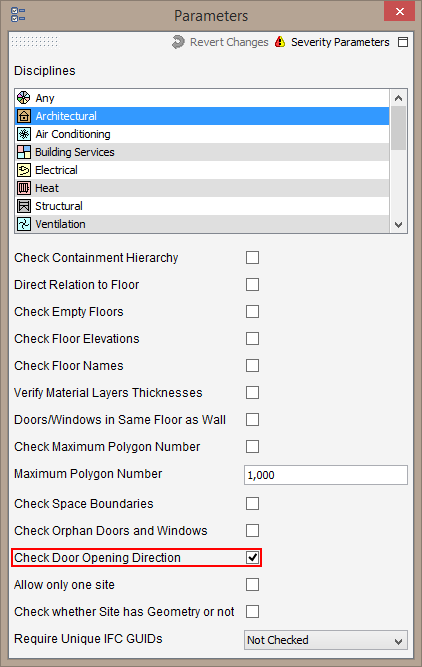Screen dimensions: 422x667
Task: Click the Maximum Polygon Number field
Action: pos(326,475)
